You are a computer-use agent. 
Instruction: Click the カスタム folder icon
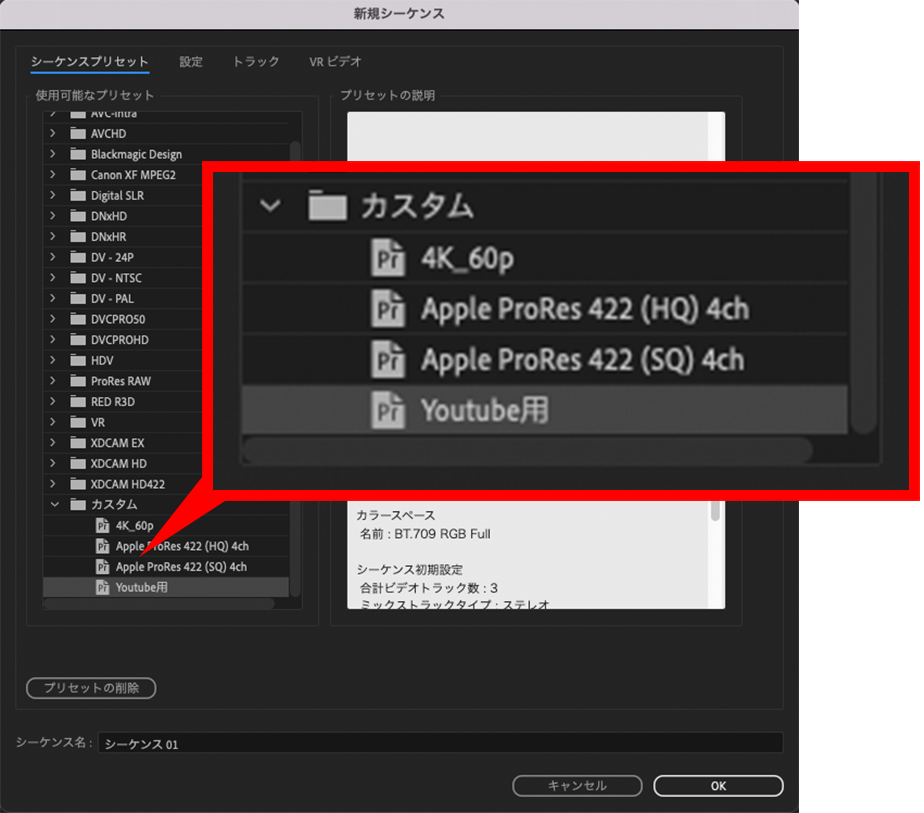(78, 505)
